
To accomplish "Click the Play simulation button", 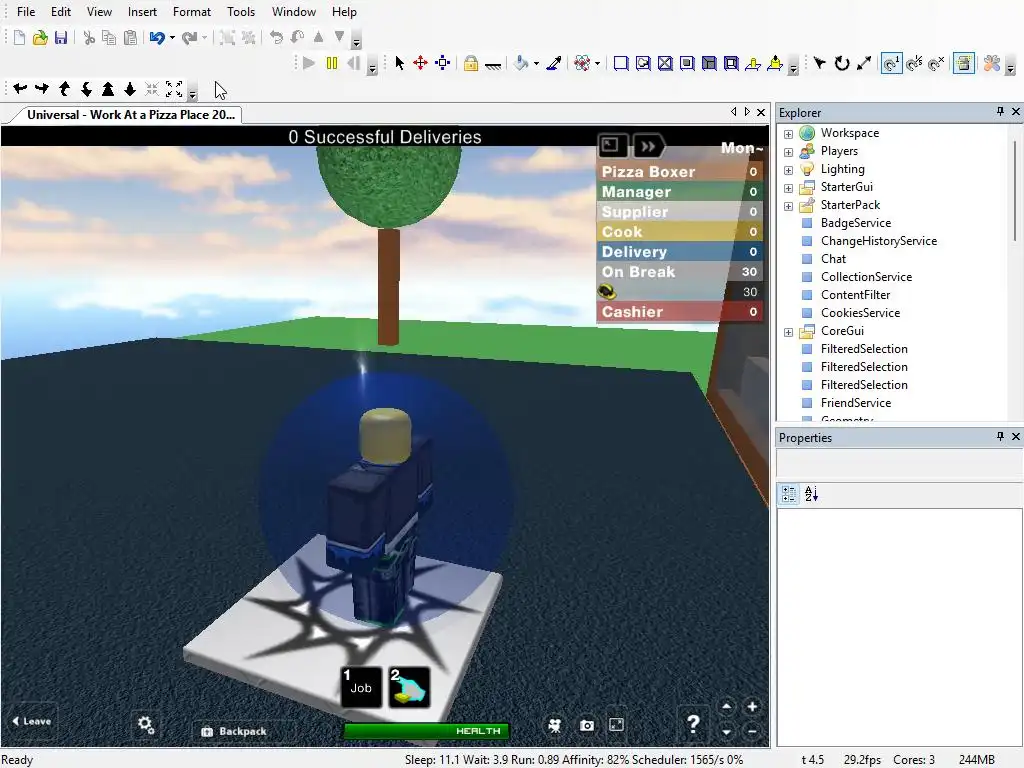I will (x=310, y=63).
